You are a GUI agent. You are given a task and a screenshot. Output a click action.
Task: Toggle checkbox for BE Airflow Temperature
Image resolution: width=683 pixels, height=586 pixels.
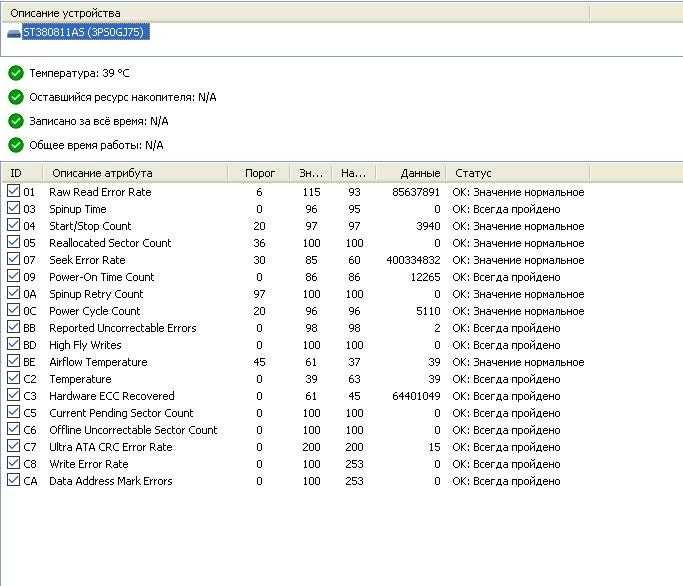[14, 361]
